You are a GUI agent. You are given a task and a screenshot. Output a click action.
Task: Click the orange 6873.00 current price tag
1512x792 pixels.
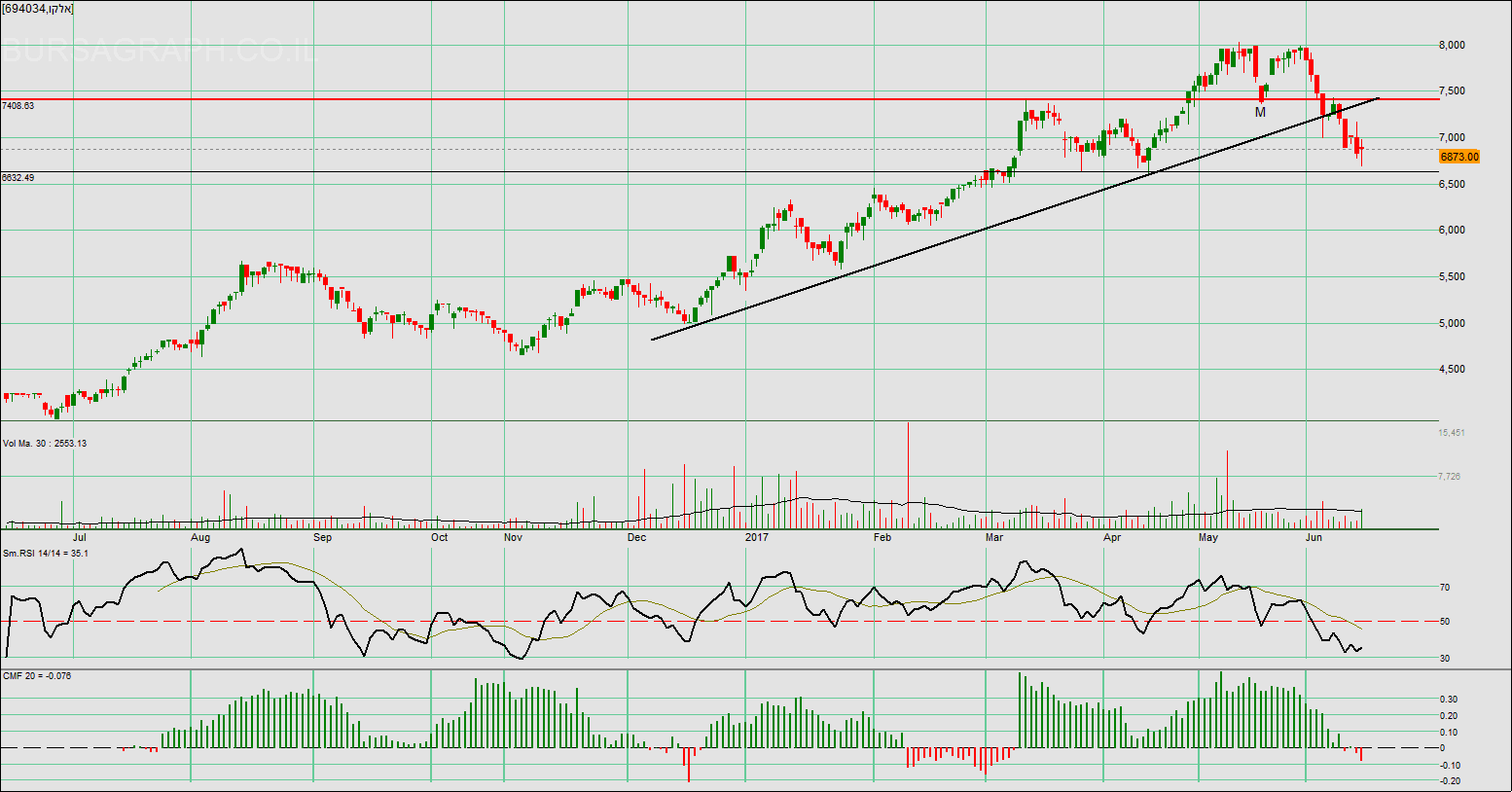(1458, 157)
